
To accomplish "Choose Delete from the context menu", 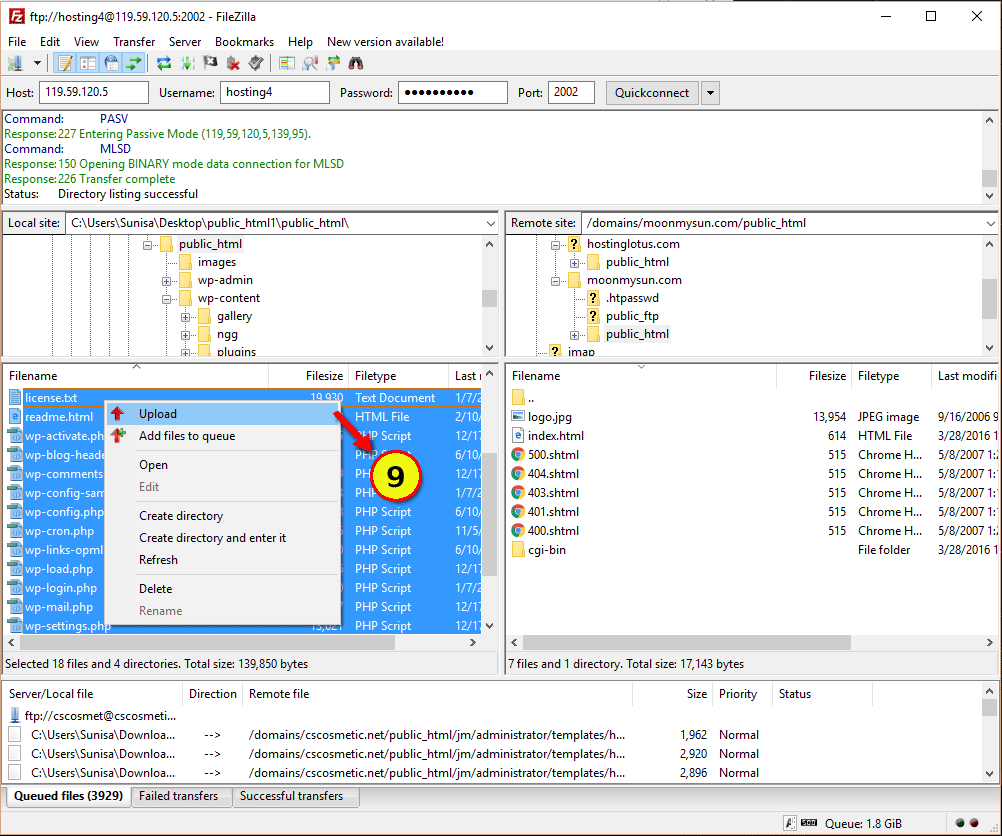I will (x=222, y=589).
